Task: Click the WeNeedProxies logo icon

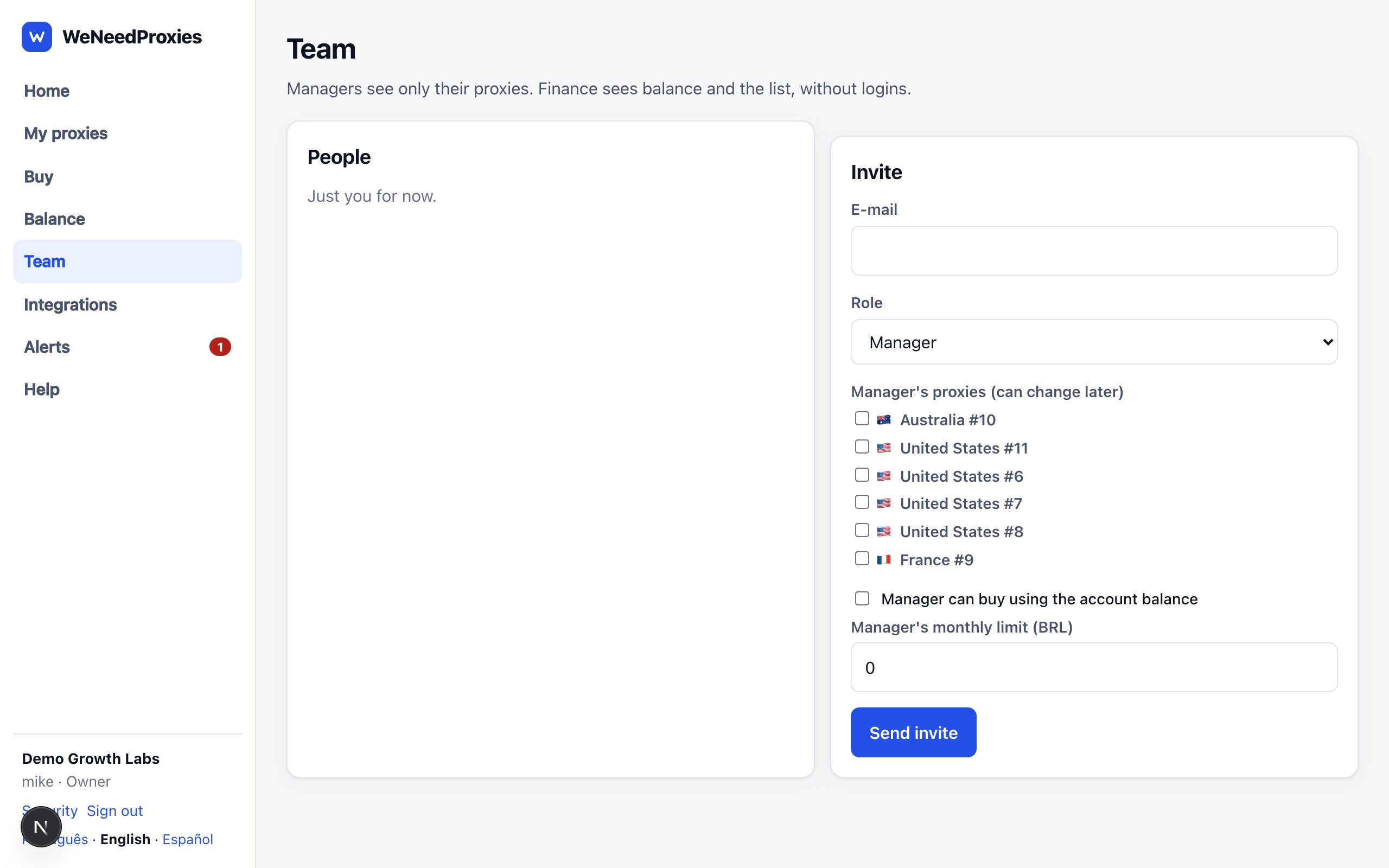Action: (x=37, y=37)
